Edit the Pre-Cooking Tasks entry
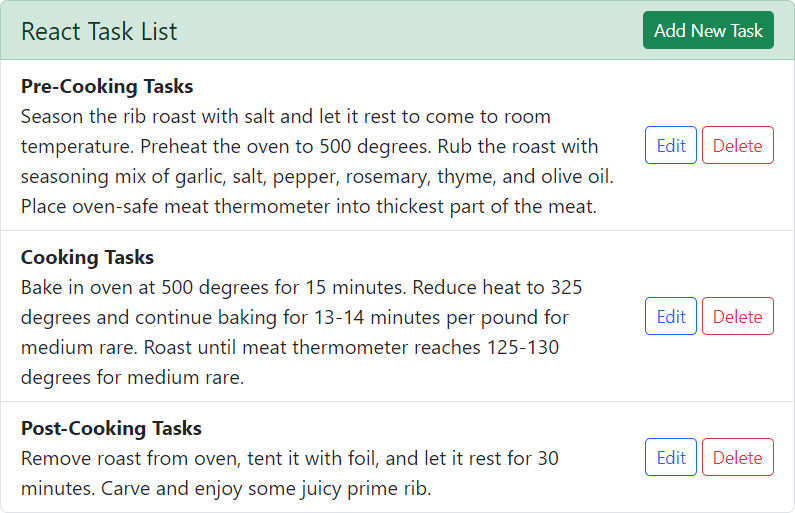Viewport: 795px width, 513px height. pos(671,146)
